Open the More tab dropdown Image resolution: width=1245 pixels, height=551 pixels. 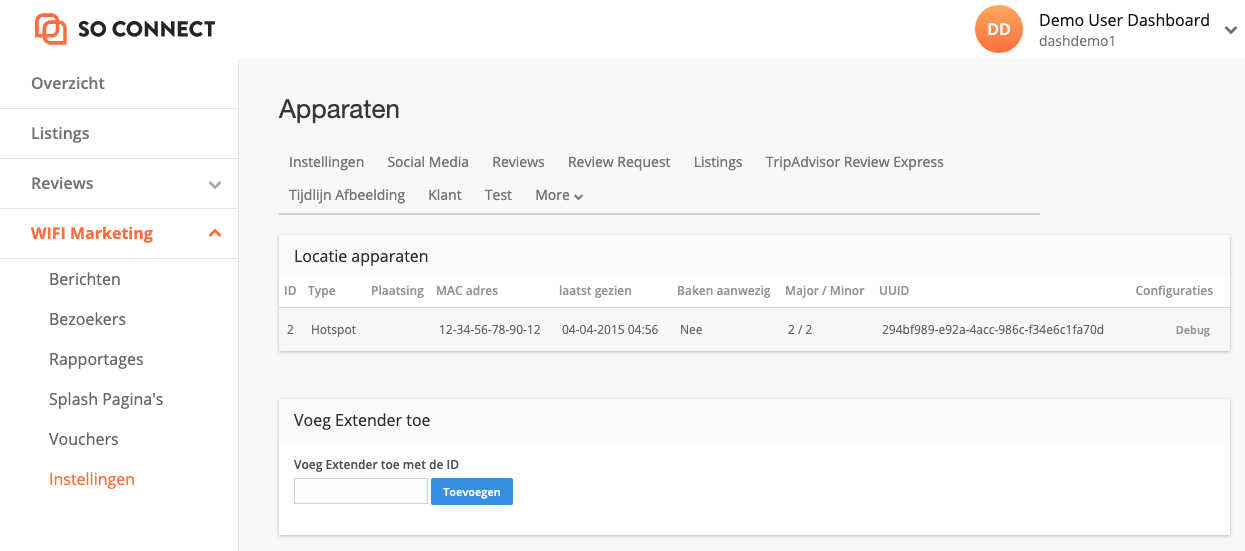[x=559, y=195]
